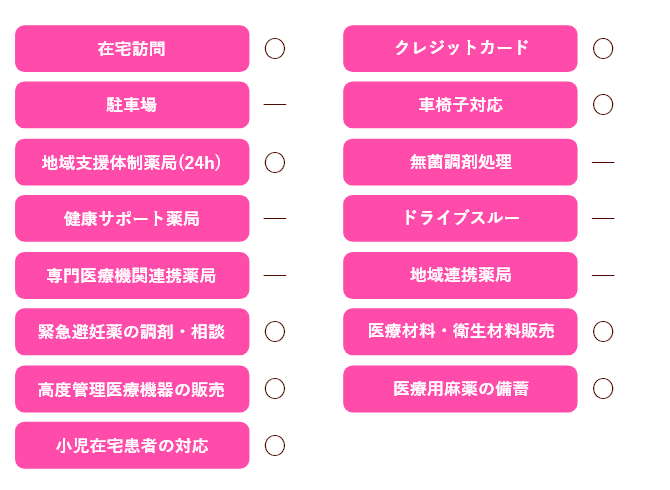This screenshot has height=490, width=670.
Task: Click the 在宅訪問 pink label
Action: [x=132, y=48]
